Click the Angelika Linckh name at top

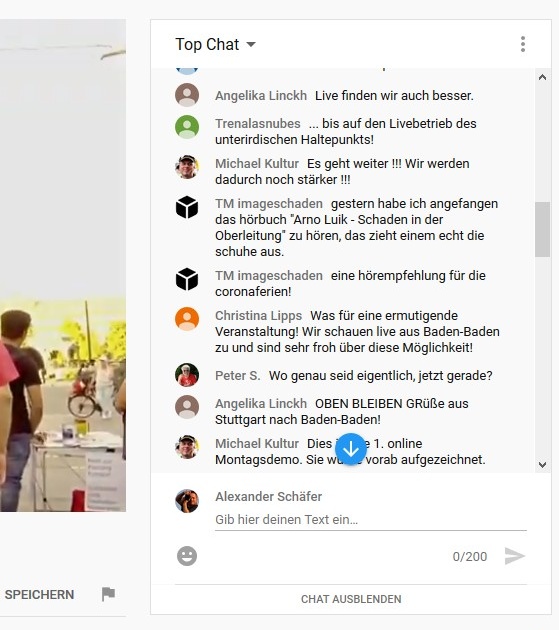click(x=261, y=96)
